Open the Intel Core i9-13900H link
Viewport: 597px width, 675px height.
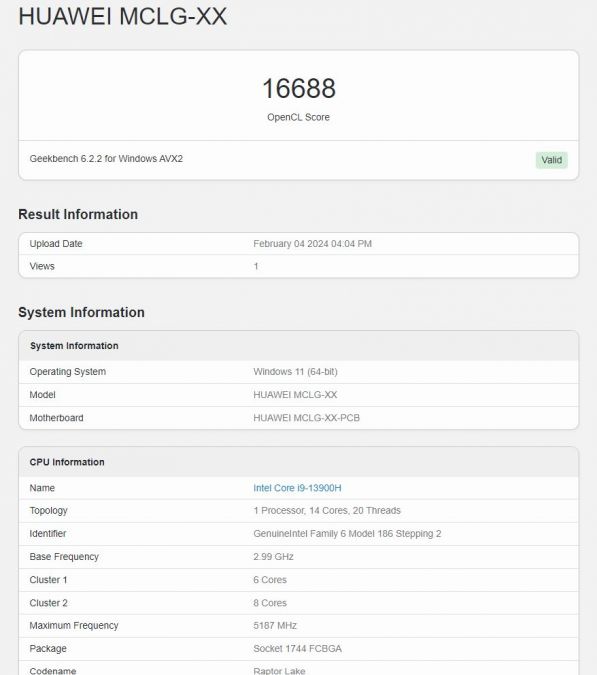click(297, 488)
